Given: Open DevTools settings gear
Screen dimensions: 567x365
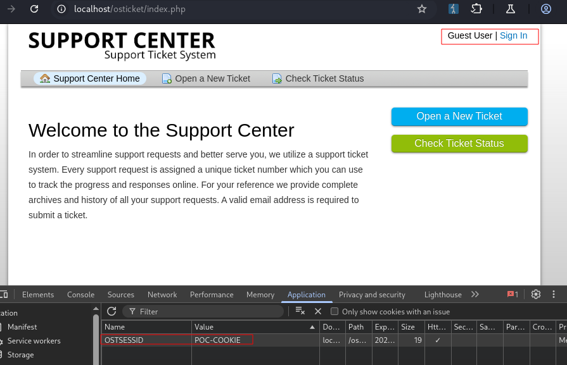Looking at the screenshot, I should tap(536, 294).
